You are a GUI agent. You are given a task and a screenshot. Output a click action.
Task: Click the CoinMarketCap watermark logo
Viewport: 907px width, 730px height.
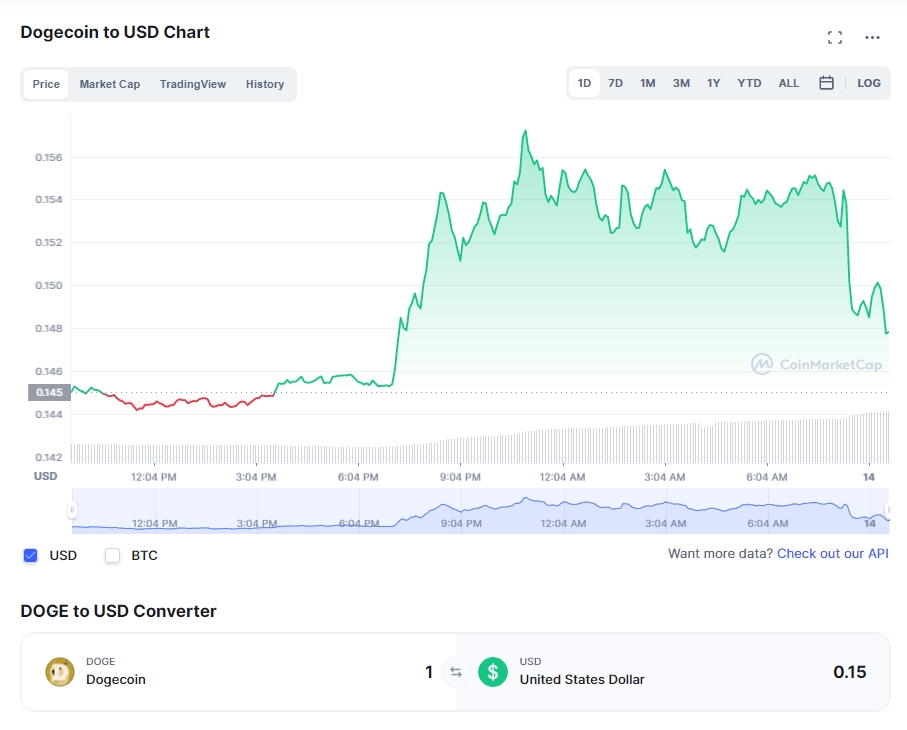(x=817, y=364)
